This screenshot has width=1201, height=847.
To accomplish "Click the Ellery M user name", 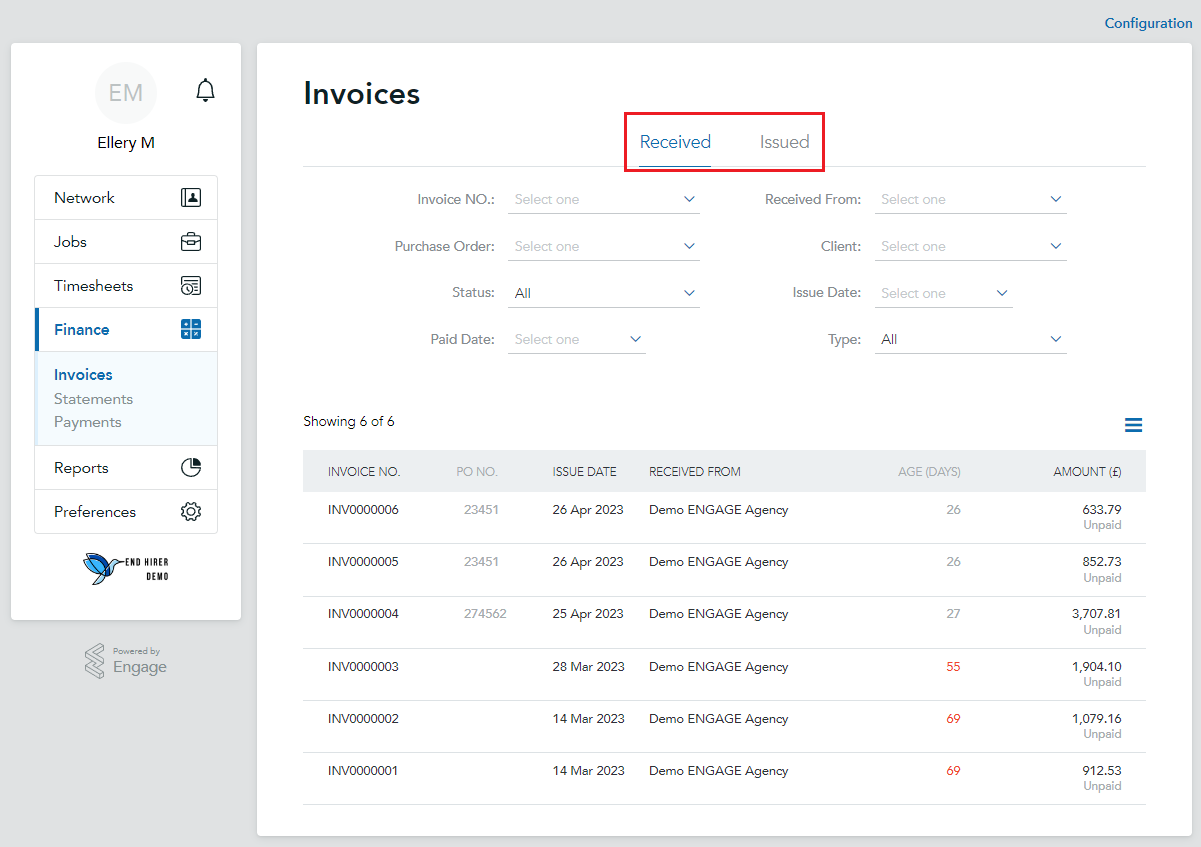I will pos(126,143).
